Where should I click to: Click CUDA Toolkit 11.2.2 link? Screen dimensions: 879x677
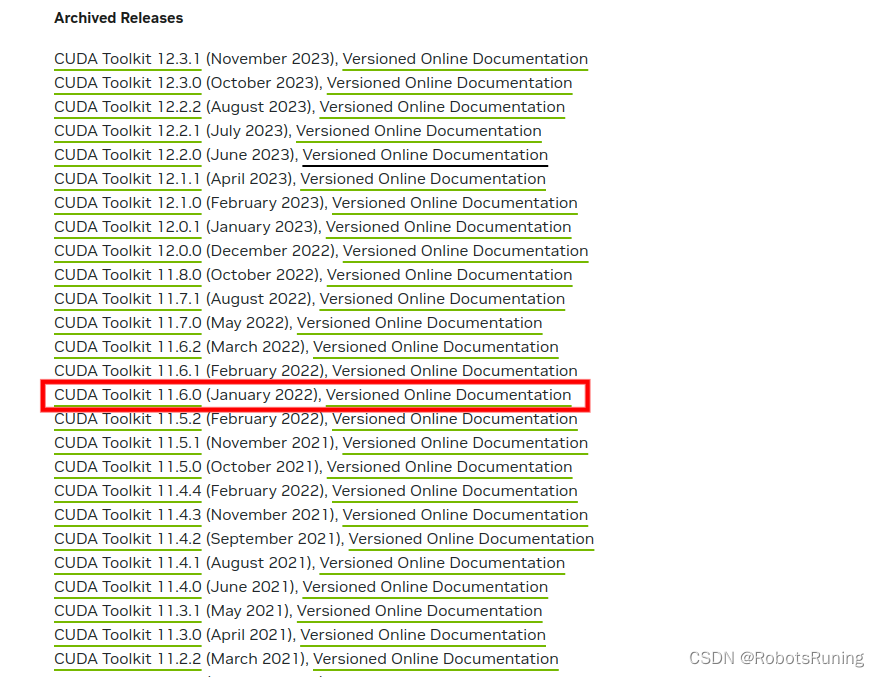click(x=128, y=659)
